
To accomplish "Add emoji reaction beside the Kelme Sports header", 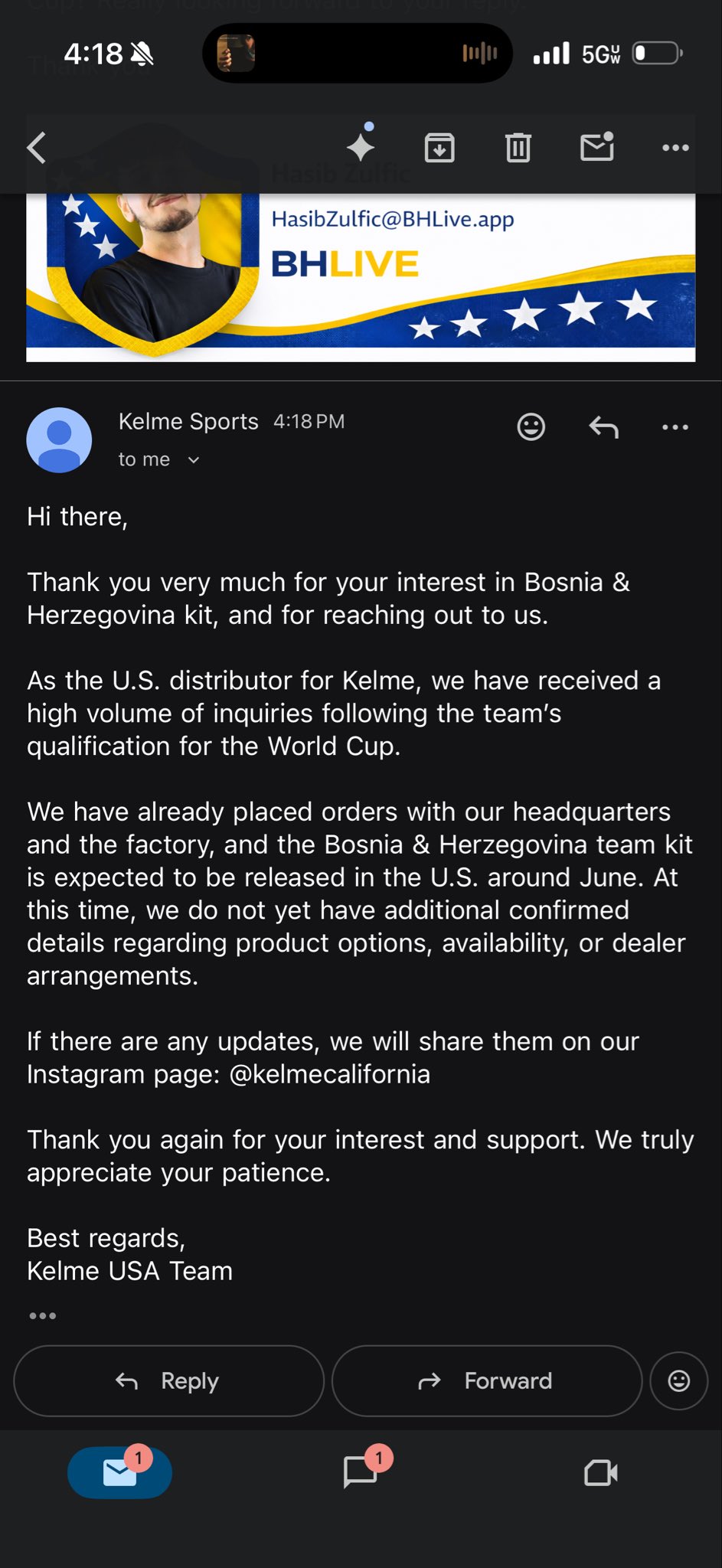I will coord(531,426).
